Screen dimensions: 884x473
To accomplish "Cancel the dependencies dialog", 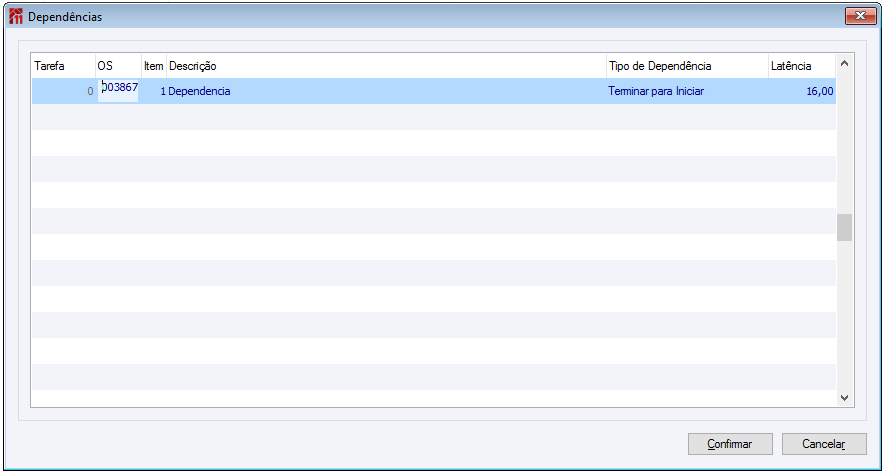I will coord(824,444).
